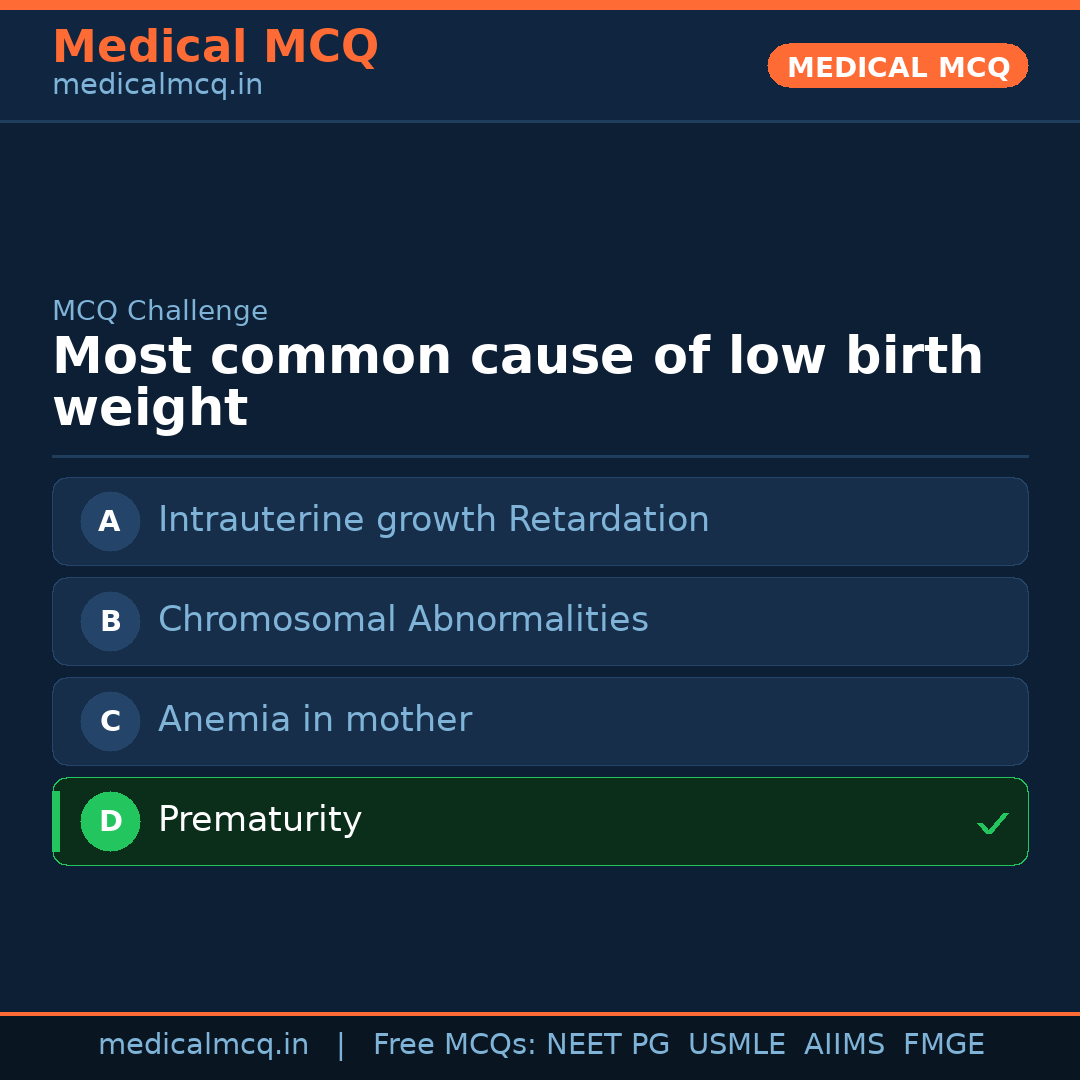
Task: Open the medicalmcq.in footer link
Action: pos(204,1044)
